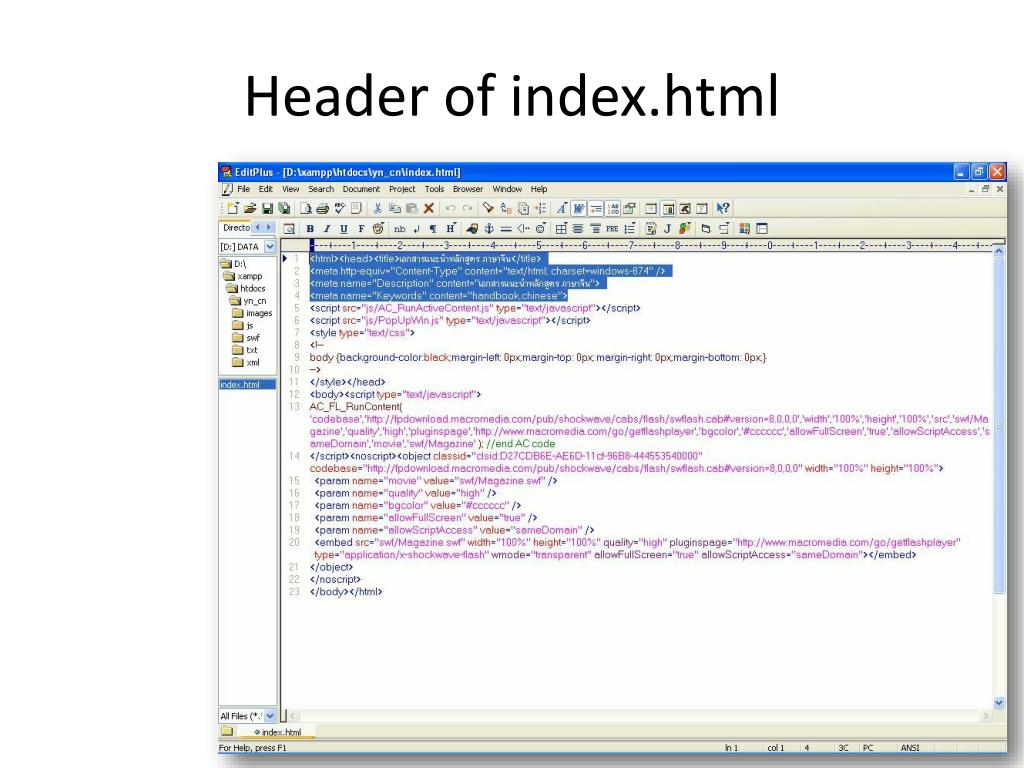Click the nb non-breaking space icon

tap(400, 229)
